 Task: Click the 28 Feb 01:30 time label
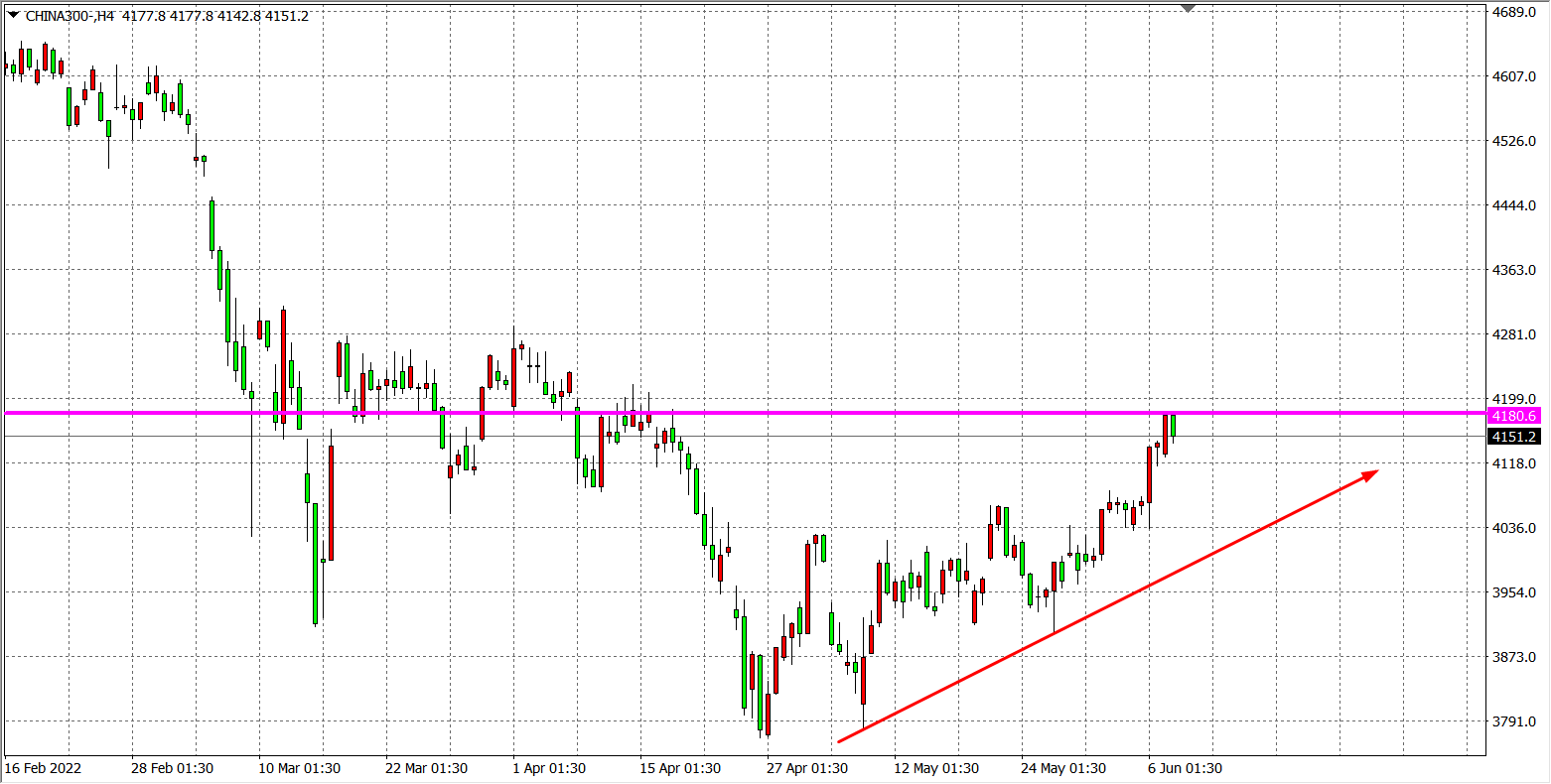point(173,769)
